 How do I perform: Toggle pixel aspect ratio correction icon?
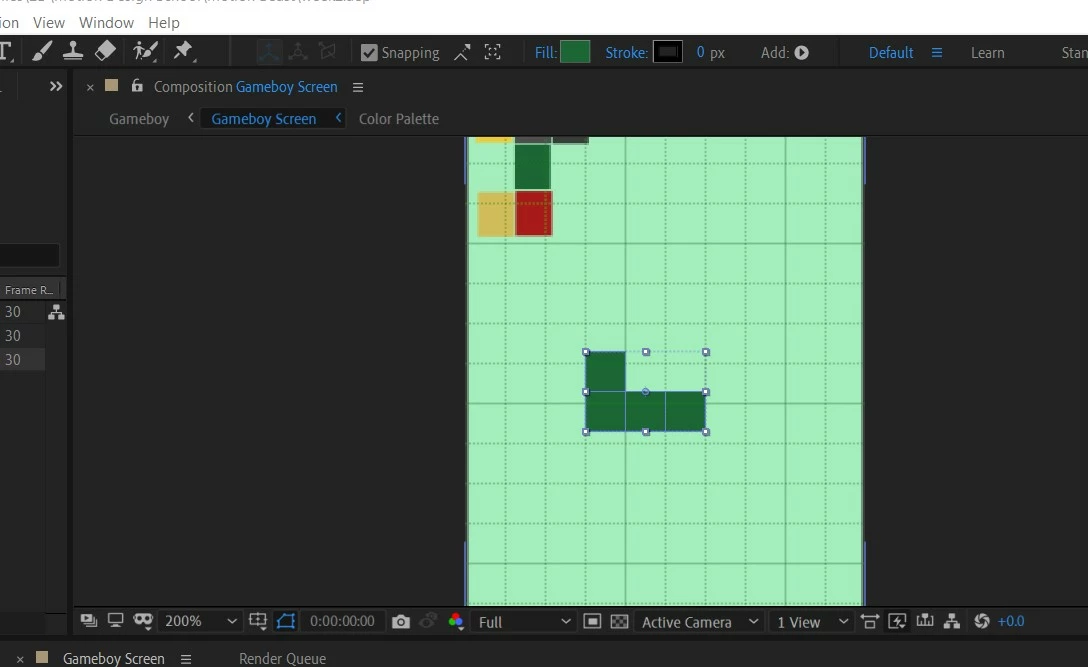click(869, 621)
